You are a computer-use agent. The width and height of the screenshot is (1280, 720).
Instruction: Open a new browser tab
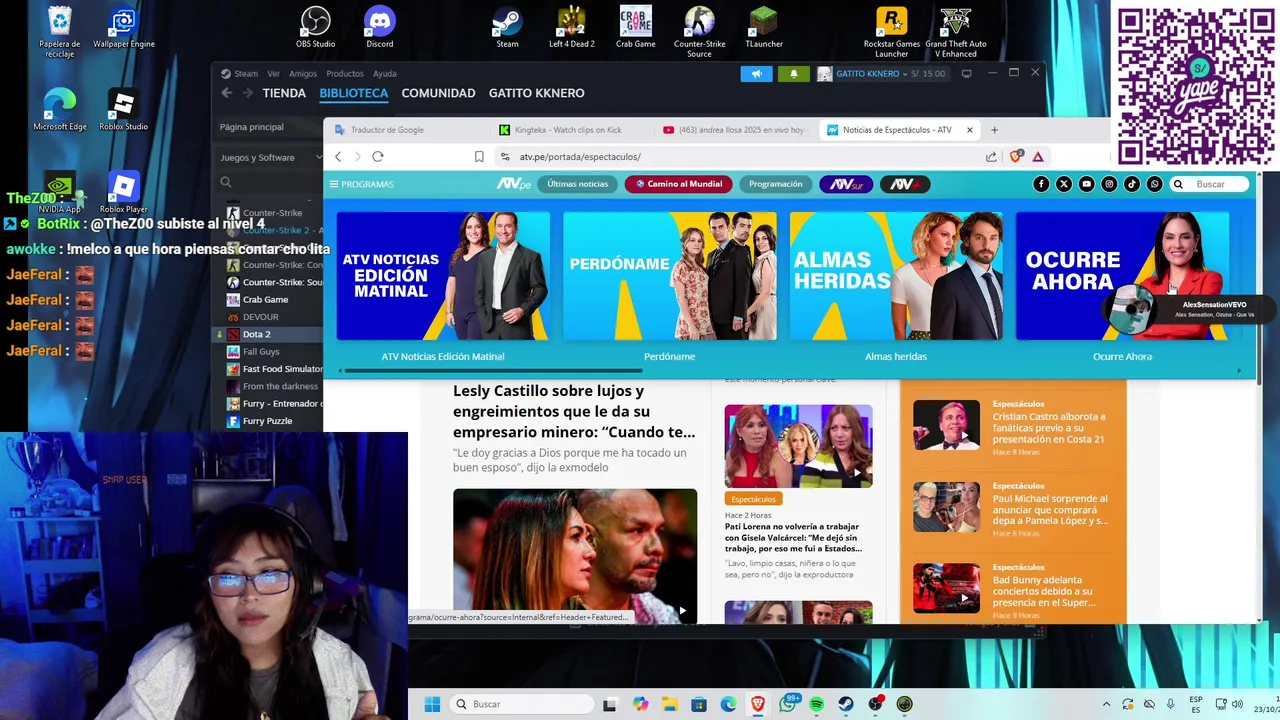pyautogui.click(x=994, y=130)
